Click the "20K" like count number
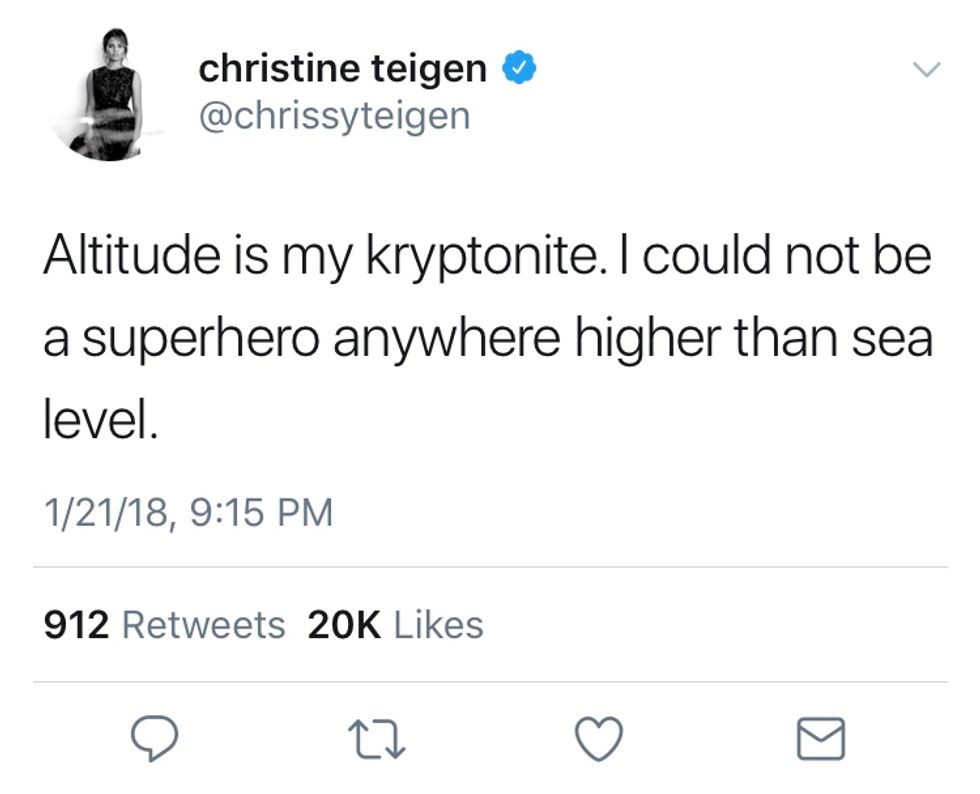This screenshot has width=980, height=794. (x=345, y=625)
